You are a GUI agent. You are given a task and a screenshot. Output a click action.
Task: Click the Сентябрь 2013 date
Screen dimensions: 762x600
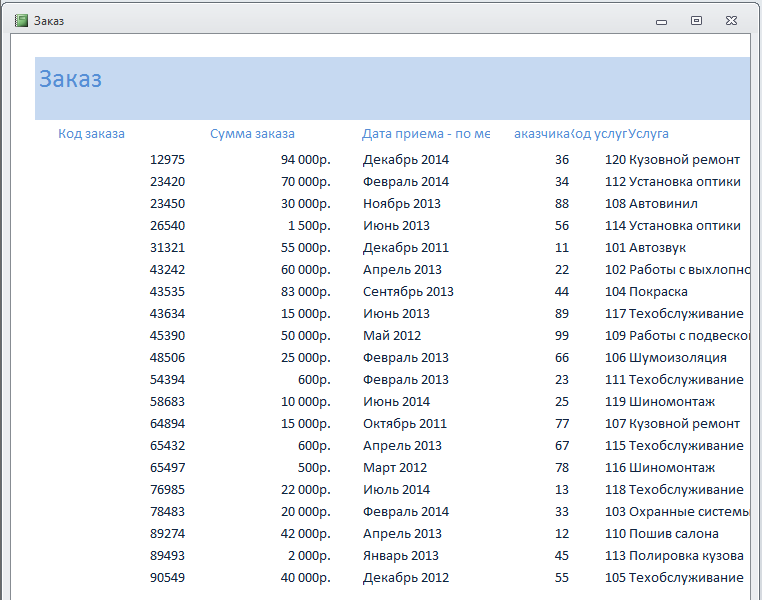pyautogui.click(x=408, y=291)
